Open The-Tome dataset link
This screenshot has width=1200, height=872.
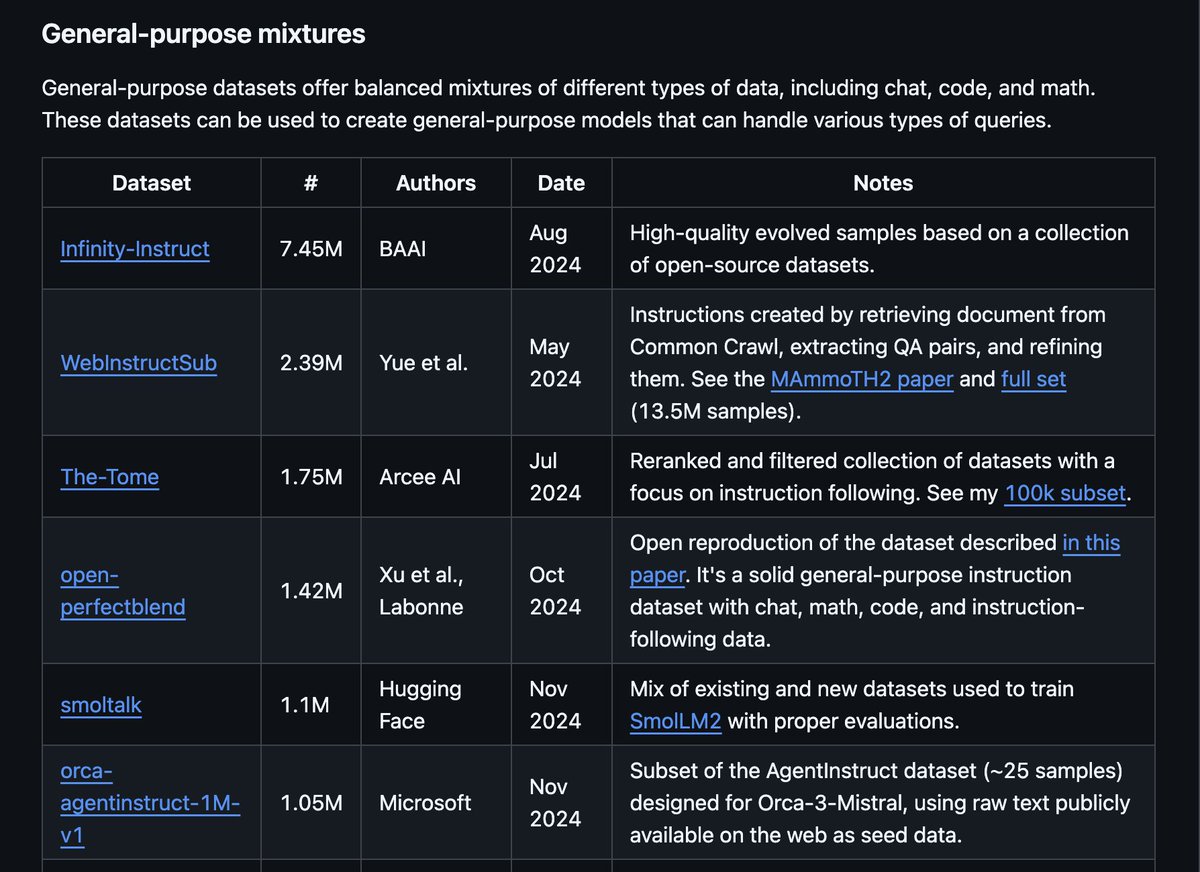click(x=109, y=477)
